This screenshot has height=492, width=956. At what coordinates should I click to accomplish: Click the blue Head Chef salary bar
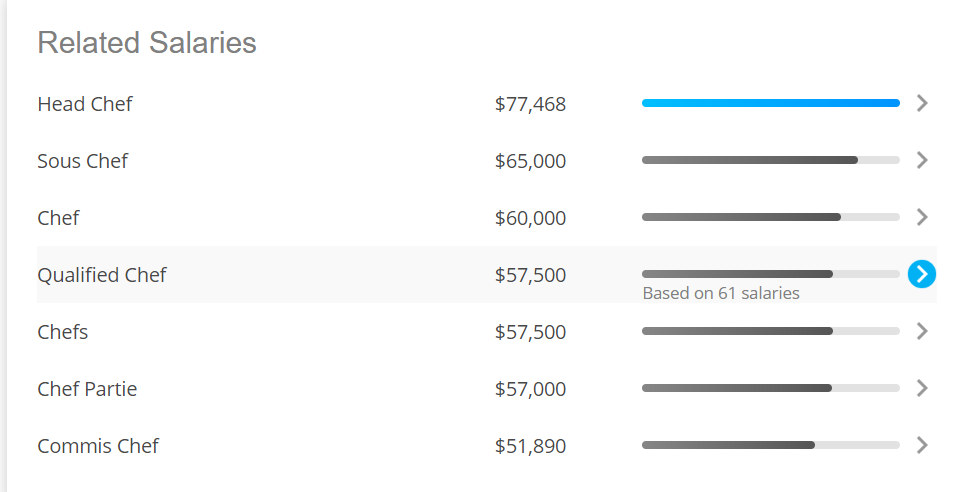point(771,103)
